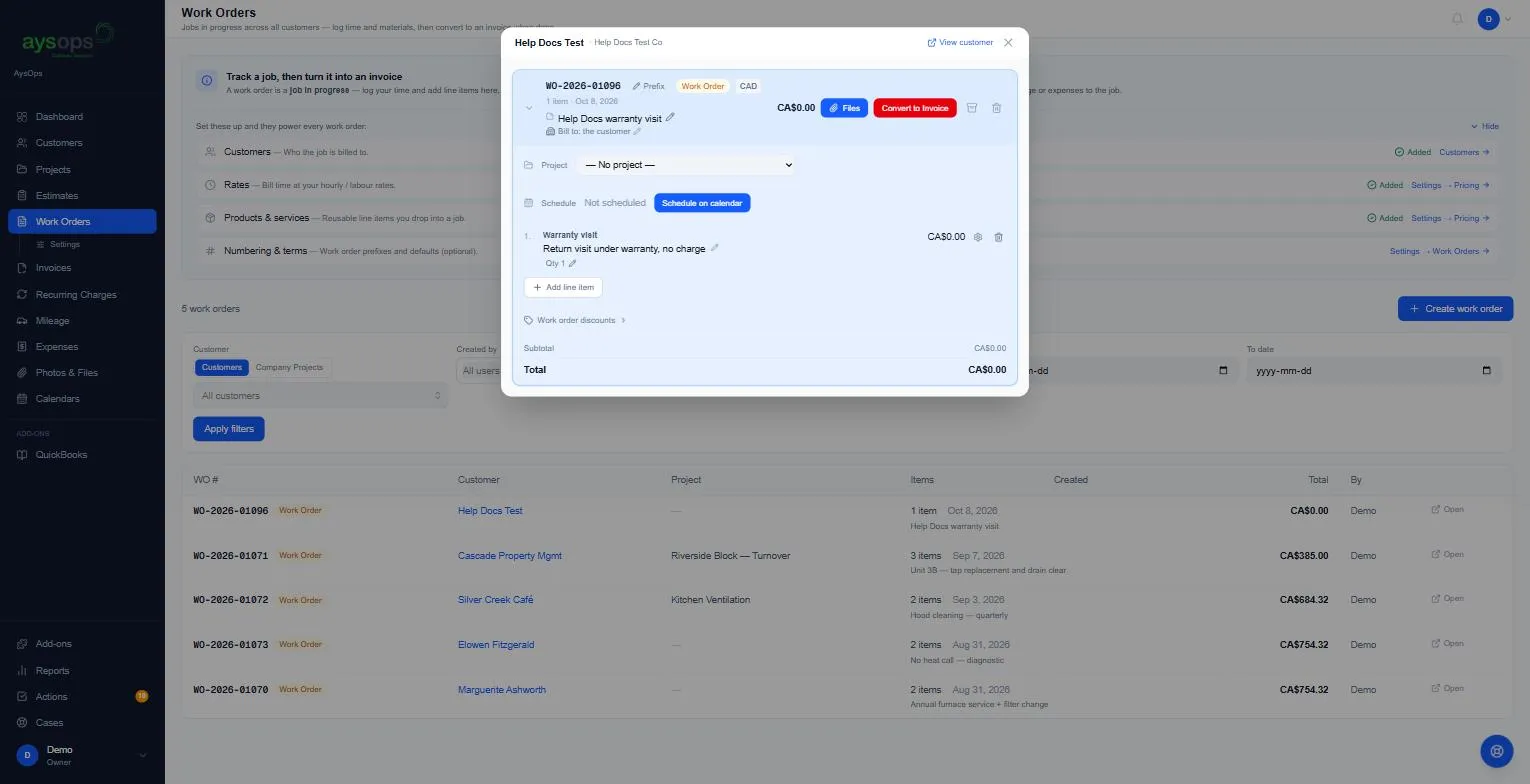Viewport: 1530px width, 784px height.
Task: Click Schedule on calendar
Action: 702,203
